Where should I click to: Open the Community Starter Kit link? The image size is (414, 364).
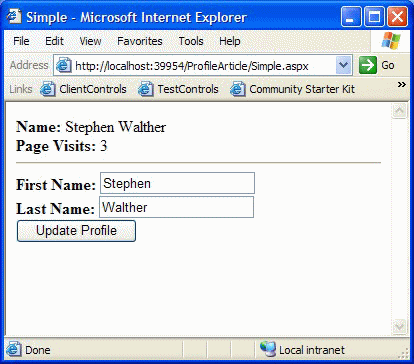(302, 89)
